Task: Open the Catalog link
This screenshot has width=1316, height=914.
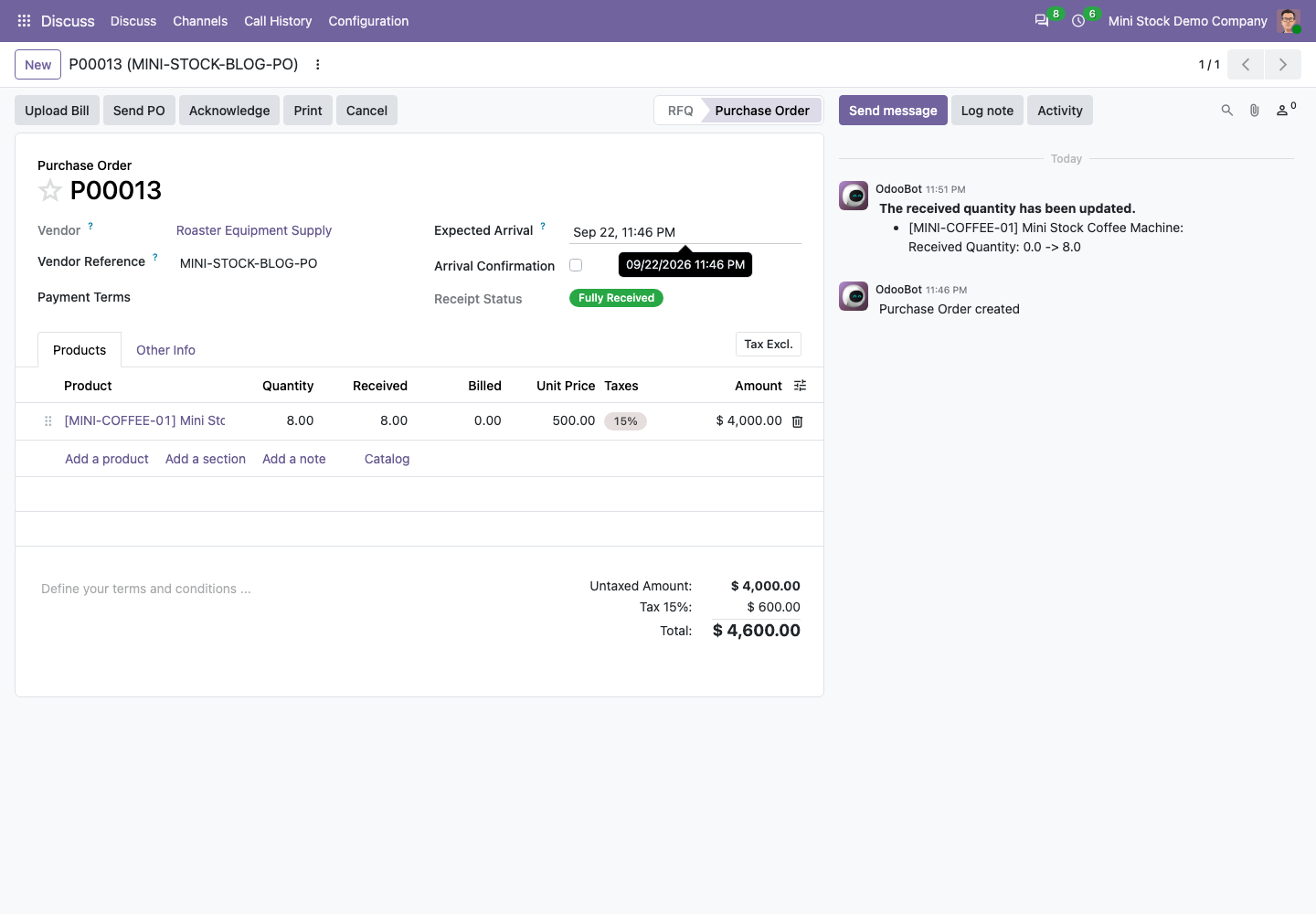Action: 387,459
